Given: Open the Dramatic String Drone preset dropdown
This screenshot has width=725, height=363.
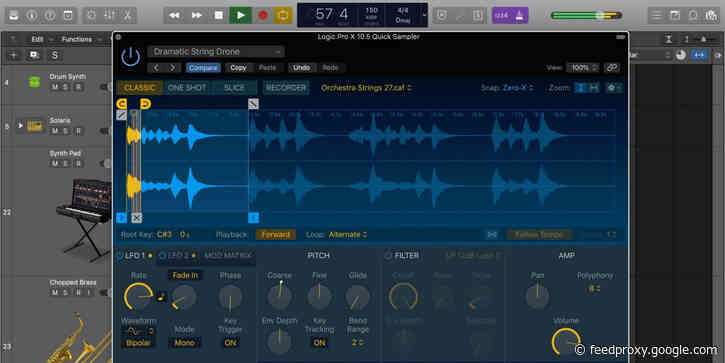Looking at the screenshot, I should click(216, 51).
